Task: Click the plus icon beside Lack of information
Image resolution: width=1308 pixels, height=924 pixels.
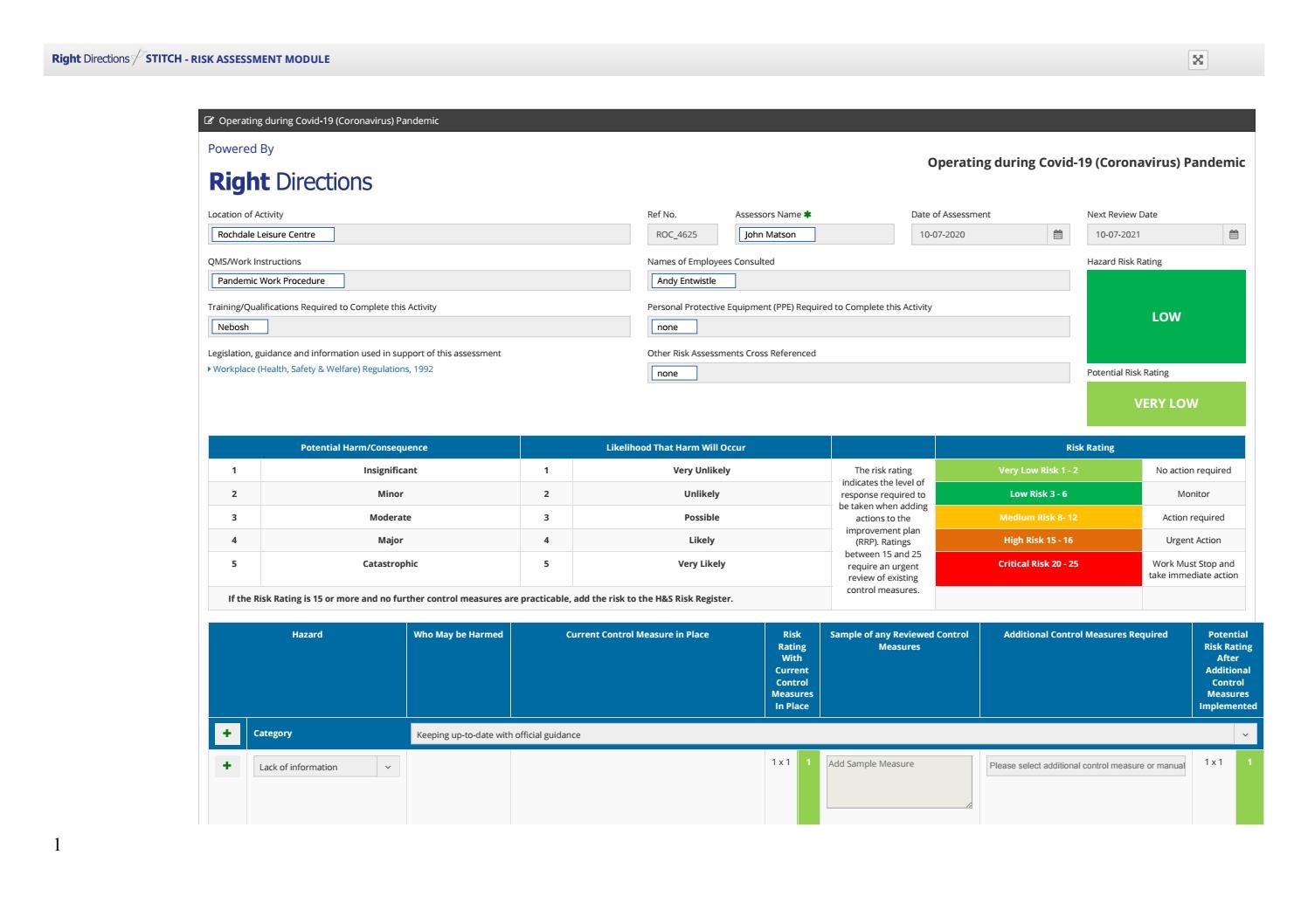Action: point(227,766)
